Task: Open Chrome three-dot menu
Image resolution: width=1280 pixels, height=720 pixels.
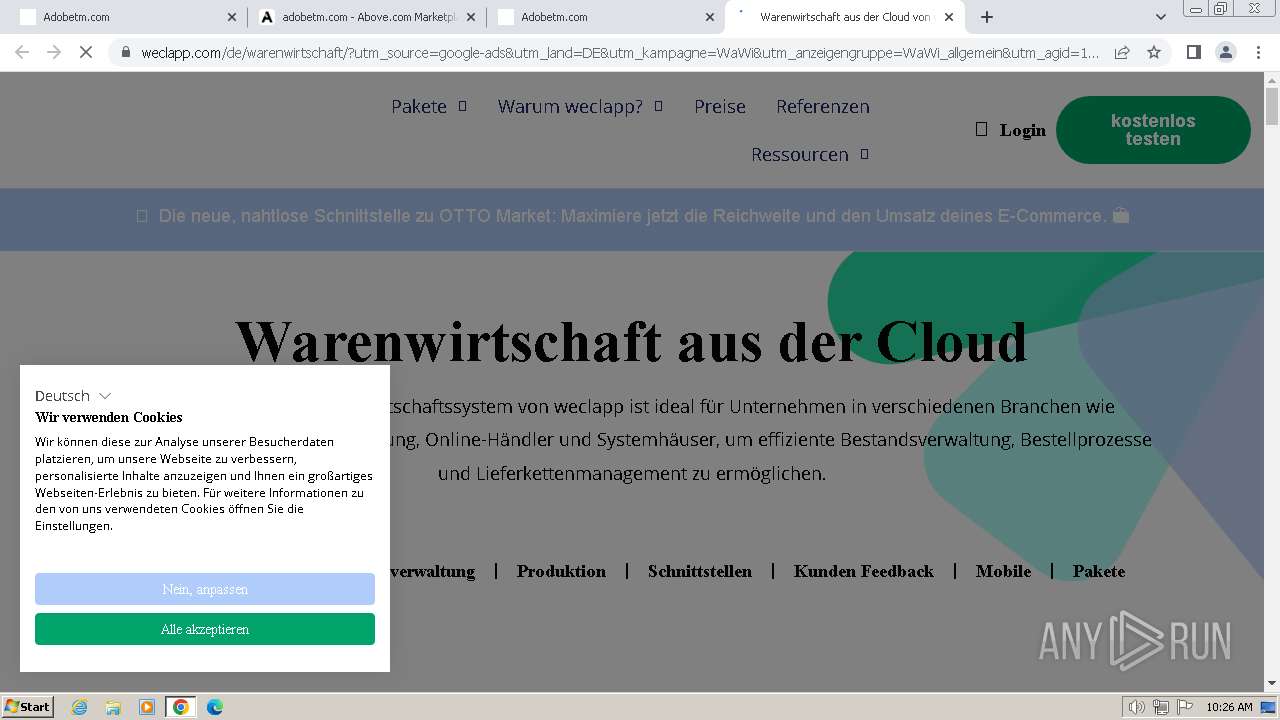Action: click(1258, 52)
